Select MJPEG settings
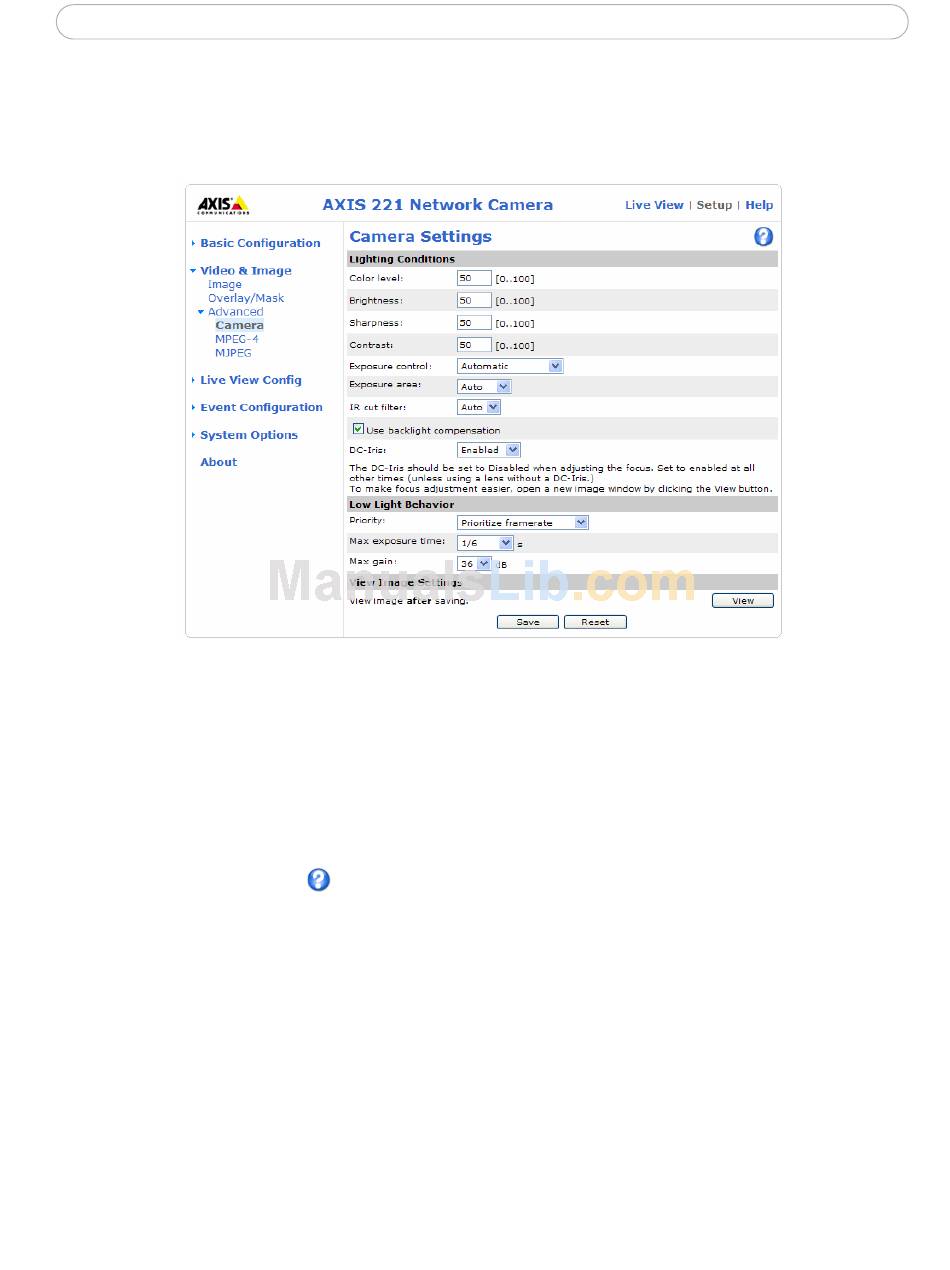The height and width of the screenshot is (1270, 950). pyautogui.click(x=233, y=353)
